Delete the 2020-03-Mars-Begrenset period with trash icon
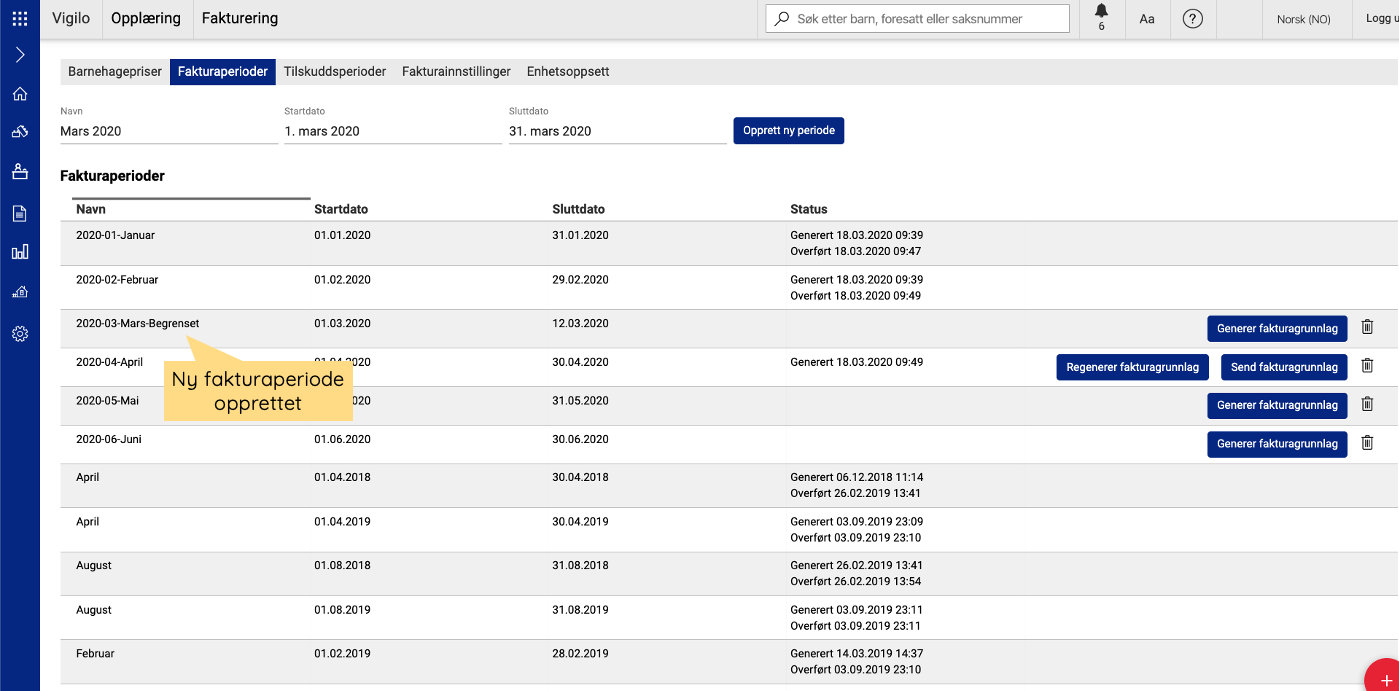This screenshot has height=691, width=1399. 1367,327
